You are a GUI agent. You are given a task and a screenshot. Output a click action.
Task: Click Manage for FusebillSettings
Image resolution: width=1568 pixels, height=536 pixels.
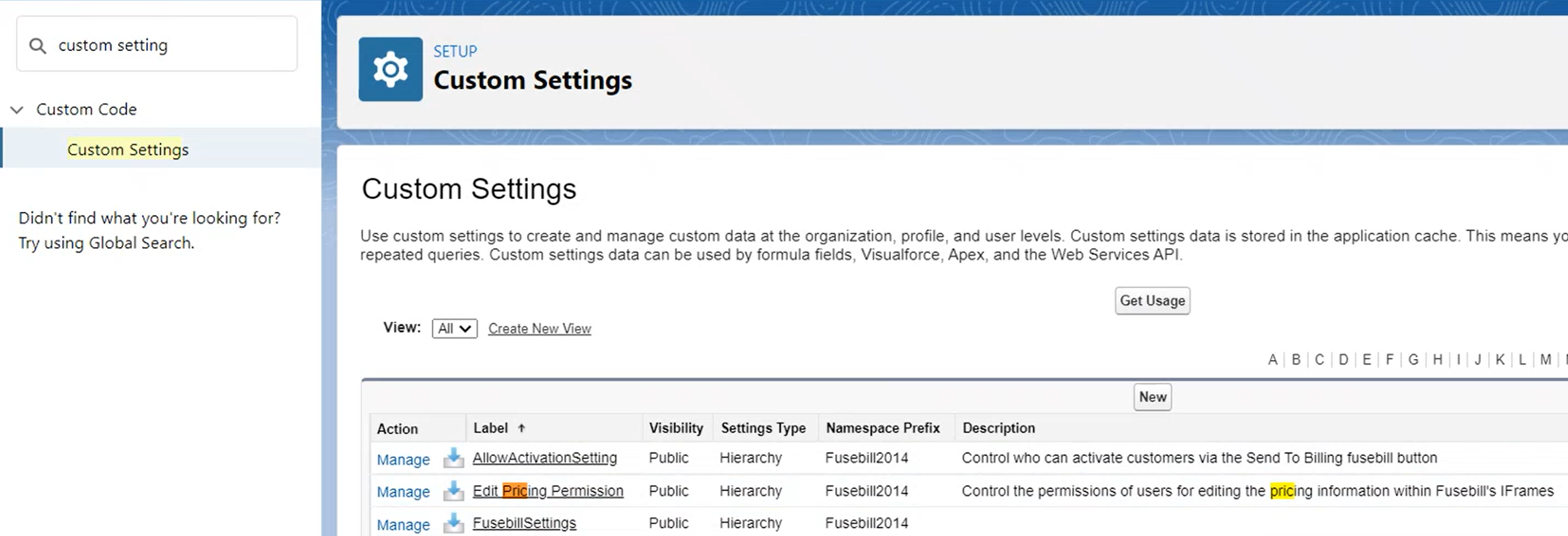tap(403, 524)
